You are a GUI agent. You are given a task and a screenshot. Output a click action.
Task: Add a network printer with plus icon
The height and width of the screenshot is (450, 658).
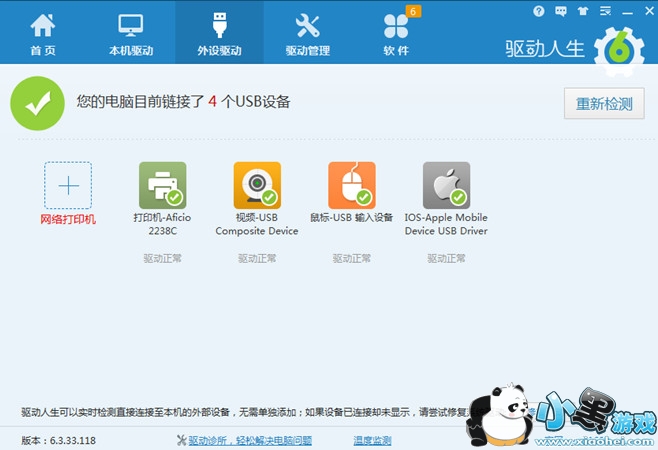point(68,185)
